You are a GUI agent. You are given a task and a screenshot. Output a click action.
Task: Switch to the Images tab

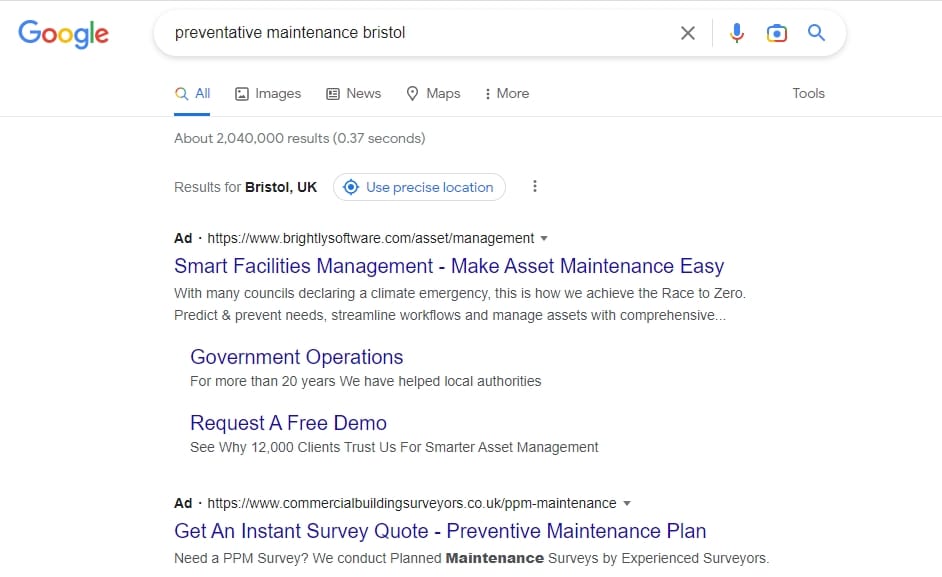268,93
